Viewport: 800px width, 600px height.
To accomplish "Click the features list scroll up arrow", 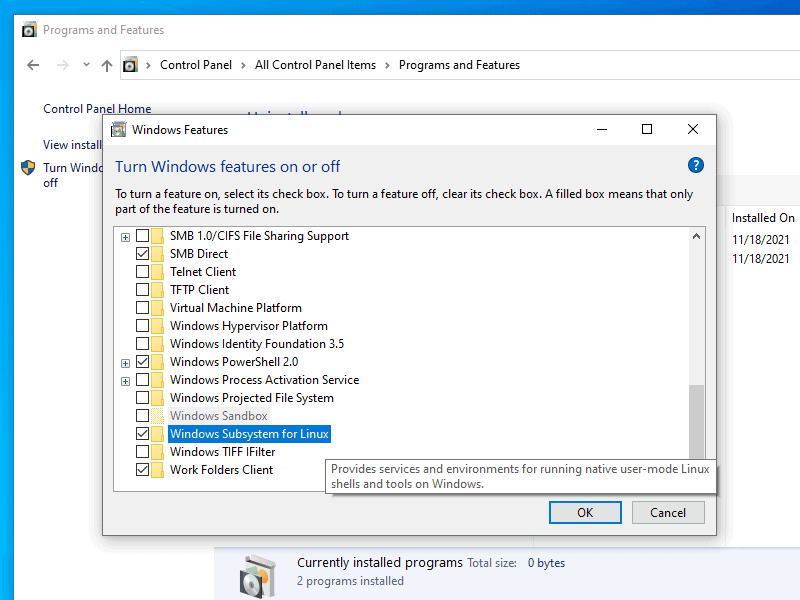I will point(696,236).
